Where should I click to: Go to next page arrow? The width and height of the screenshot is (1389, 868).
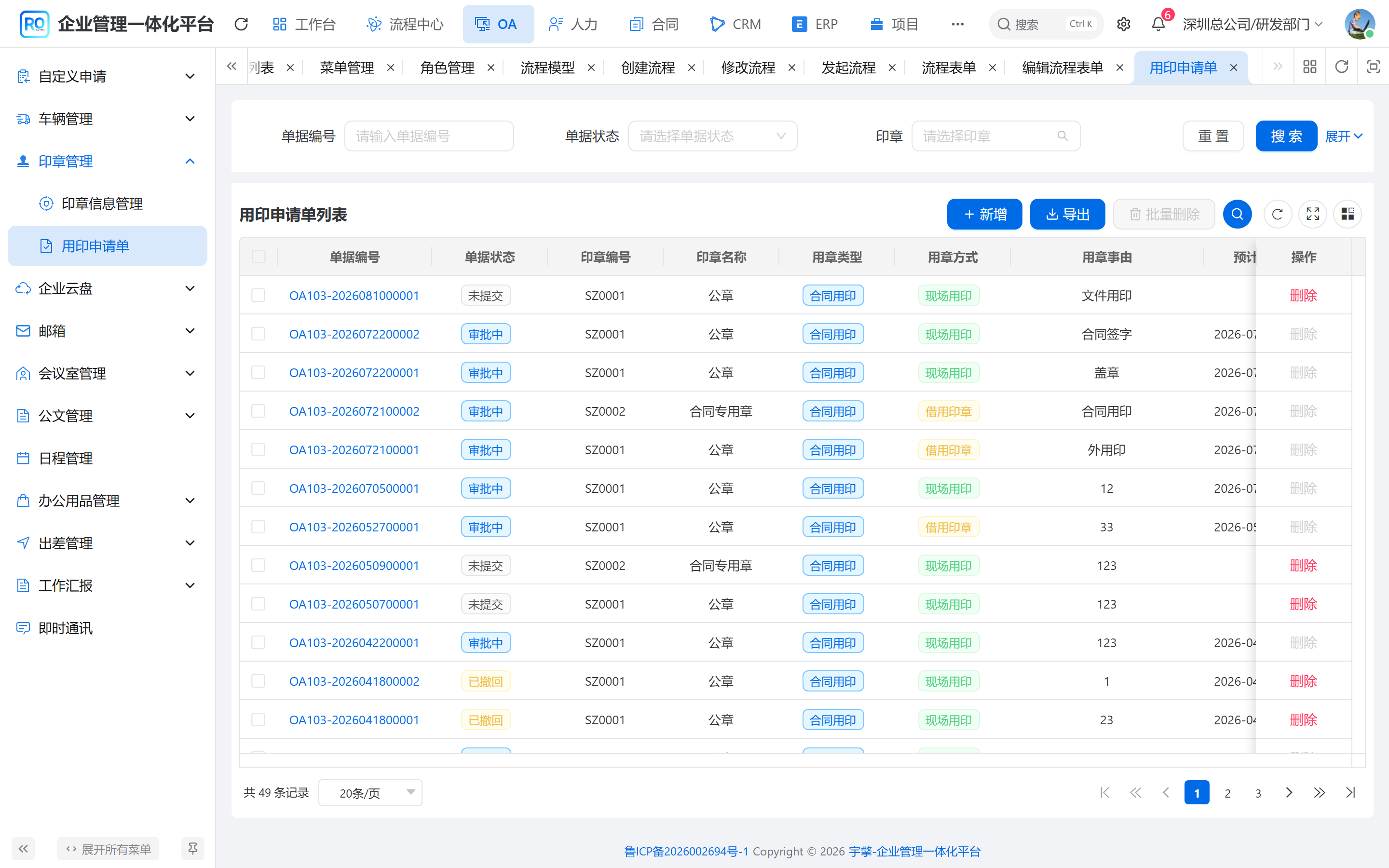click(x=1289, y=793)
